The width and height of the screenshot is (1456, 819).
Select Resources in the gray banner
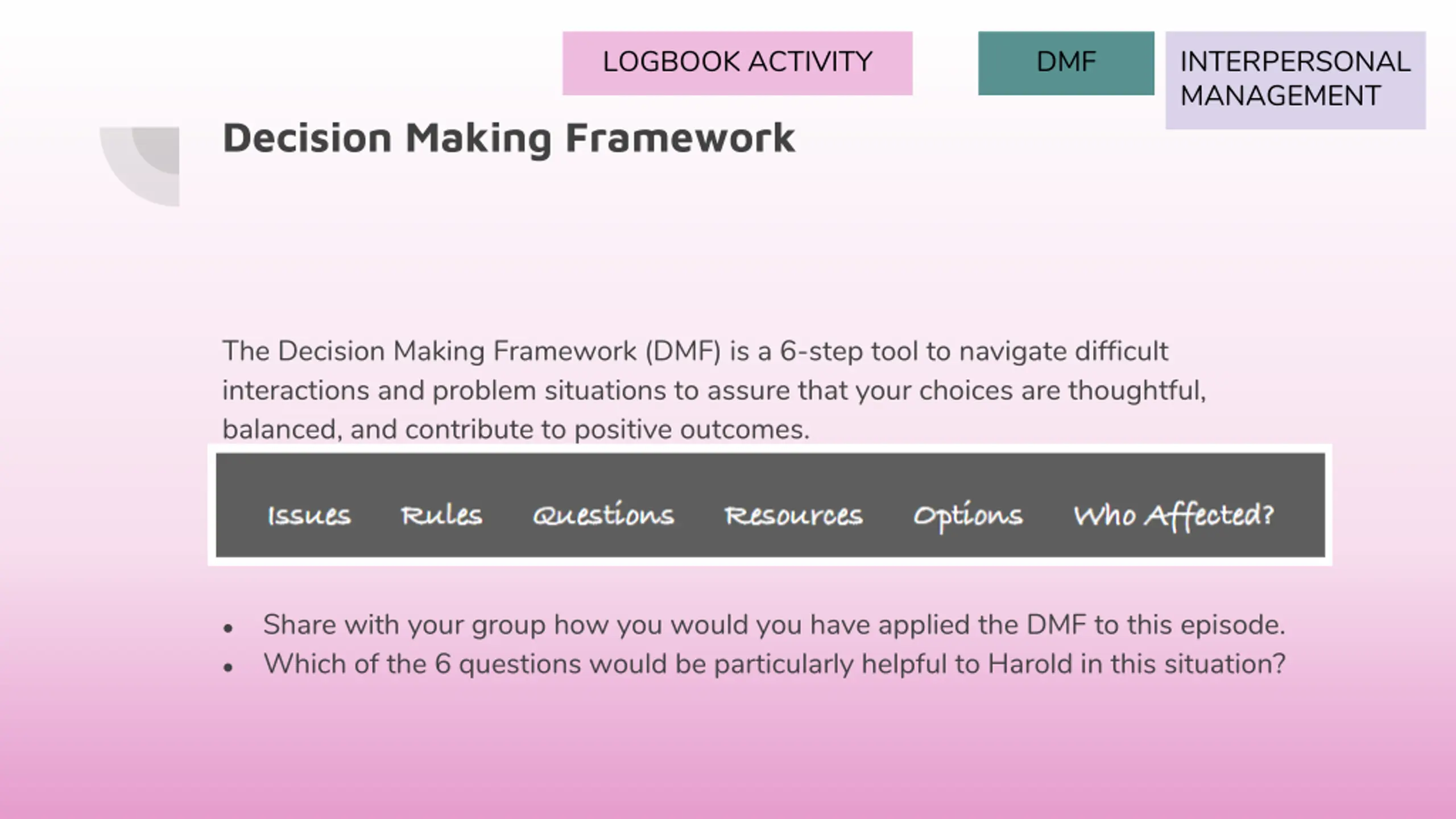click(x=793, y=515)
